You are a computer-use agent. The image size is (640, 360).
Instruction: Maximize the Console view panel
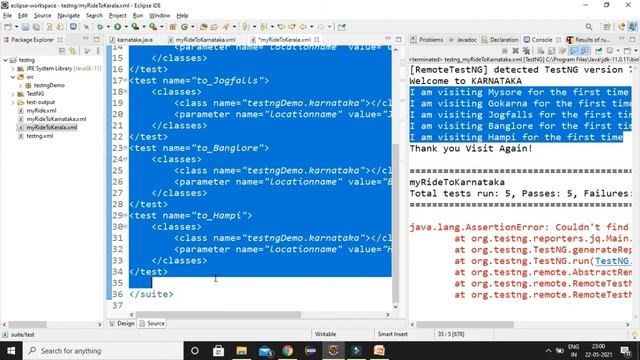click(x=632, y=39)
